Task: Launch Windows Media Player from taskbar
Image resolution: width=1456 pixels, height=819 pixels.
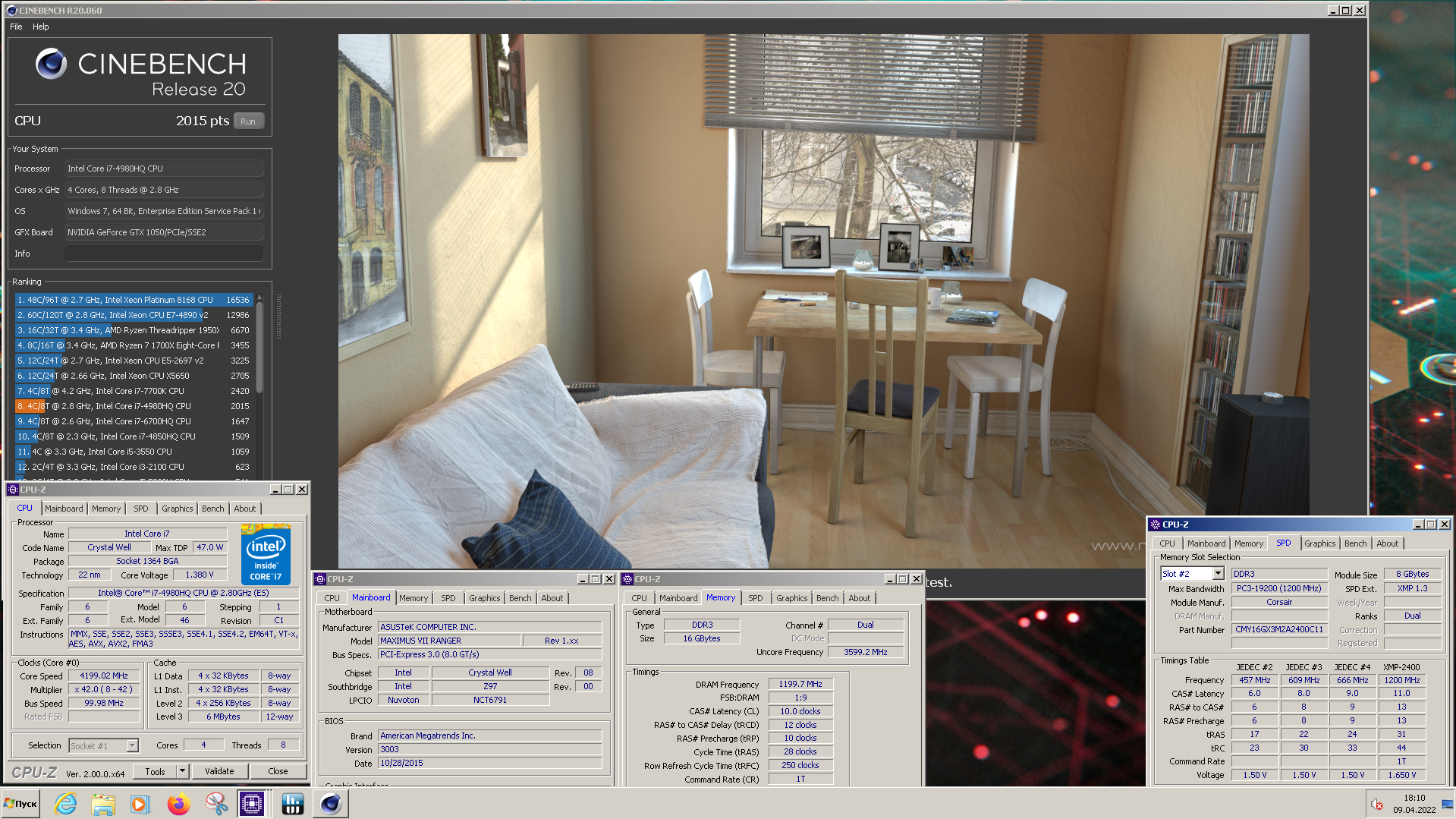Action: tap(140, 804)
